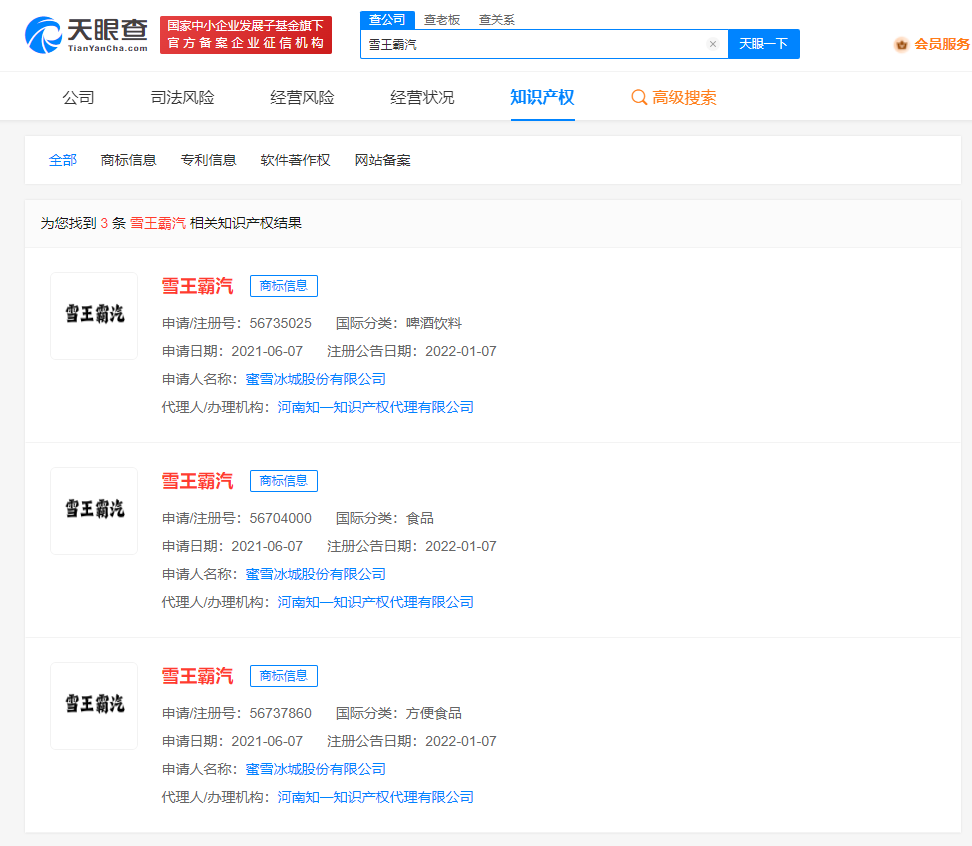Screen dimensions: 972x846
Task: Open the applicant 蜜雪冰城股份有限公司 link in the first result
Action: pyautogui.click(x=315, y=379)
